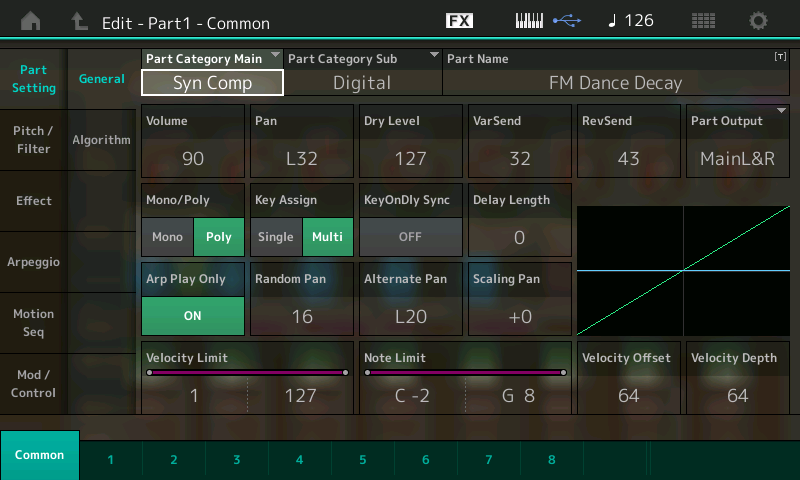Go to the Home screen icon

pyautogui.click(x=31, y=21)
